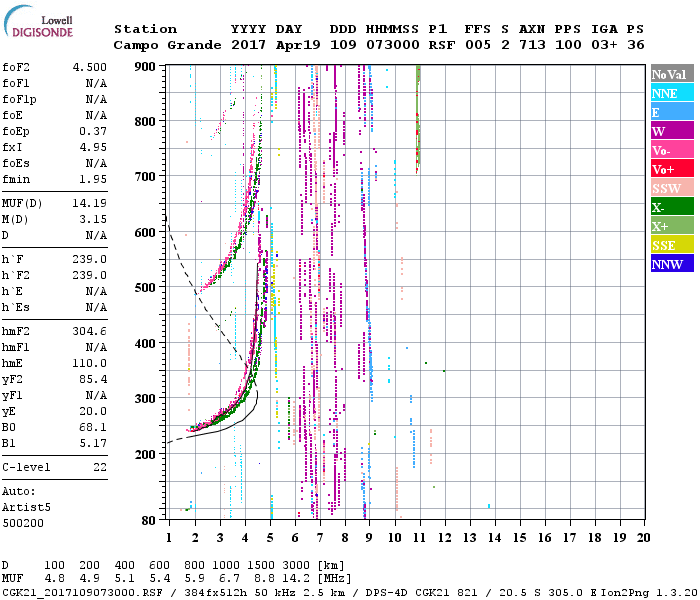Click the foEp value 0.37

click(x=93, y=131)
